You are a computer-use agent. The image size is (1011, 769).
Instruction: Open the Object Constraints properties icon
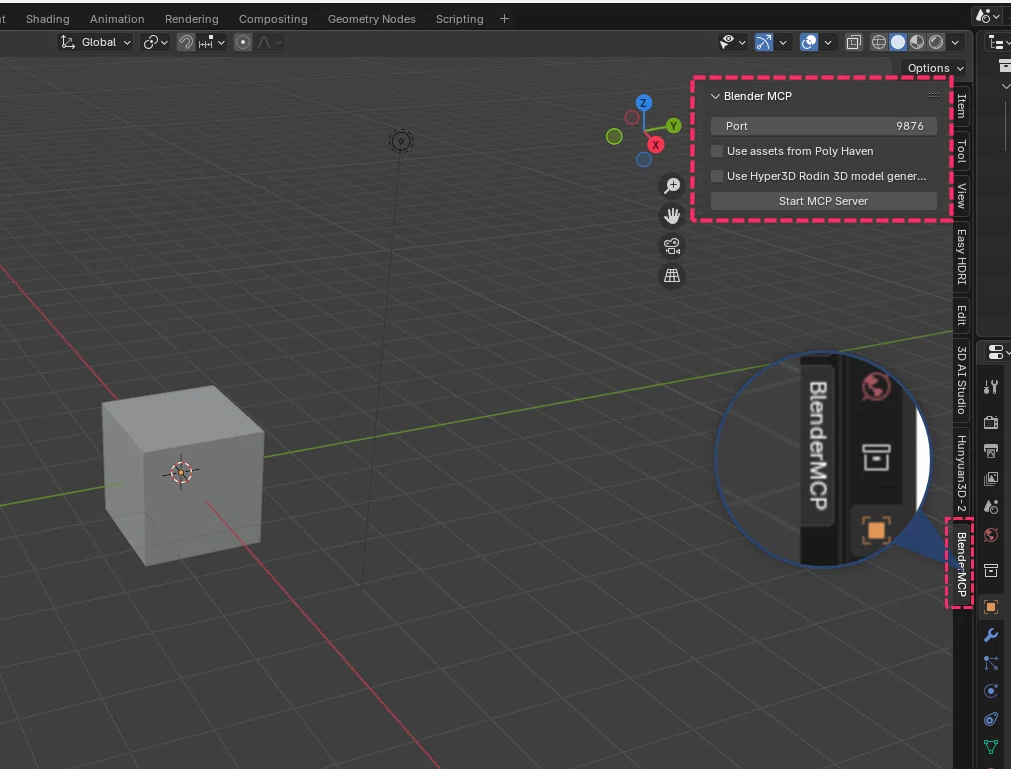tap(991, 719)
